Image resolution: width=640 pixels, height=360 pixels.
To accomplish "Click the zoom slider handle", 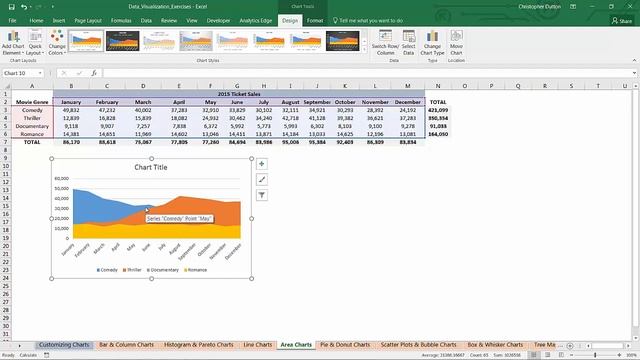I will [x=595, y=355].
